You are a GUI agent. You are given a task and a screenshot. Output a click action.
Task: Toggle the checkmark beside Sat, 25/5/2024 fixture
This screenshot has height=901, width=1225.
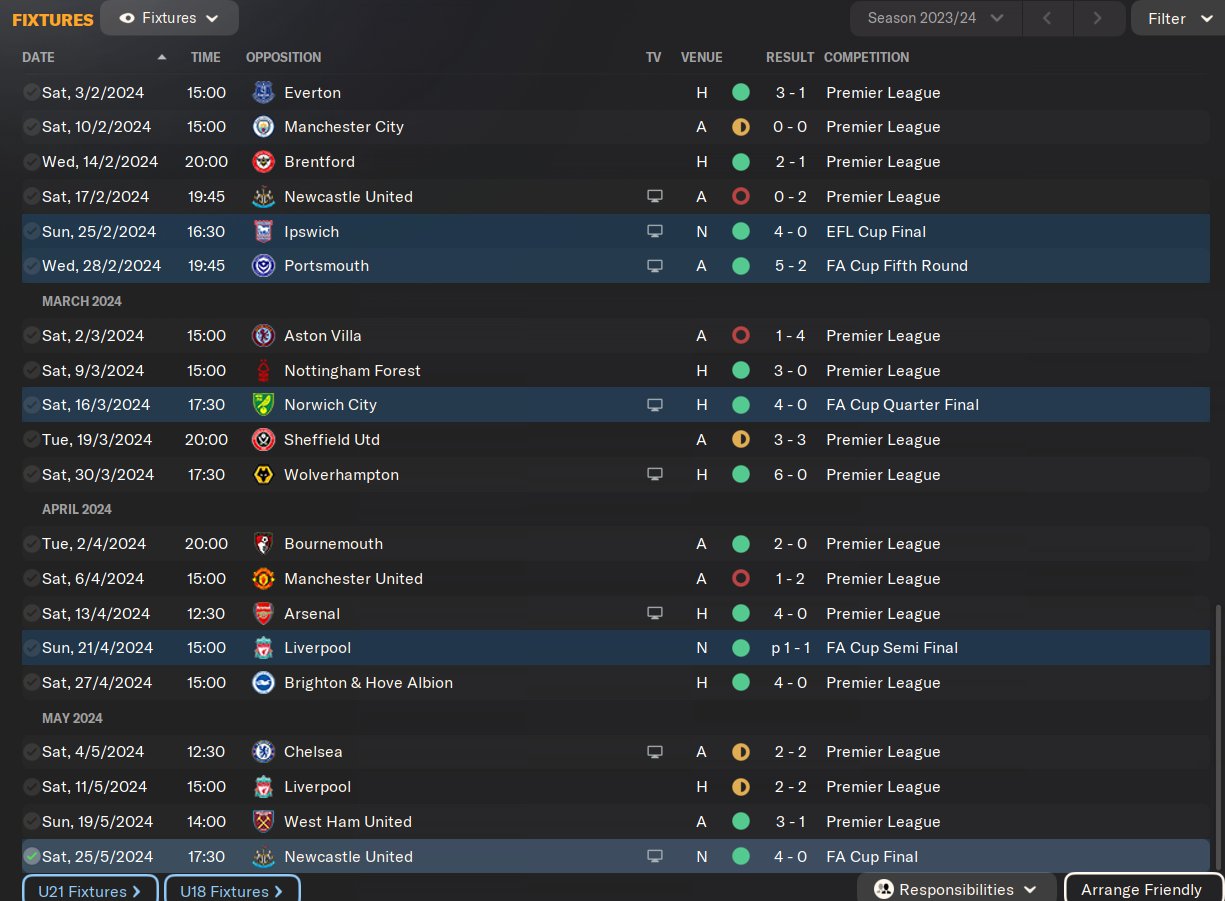click(32, 857)
